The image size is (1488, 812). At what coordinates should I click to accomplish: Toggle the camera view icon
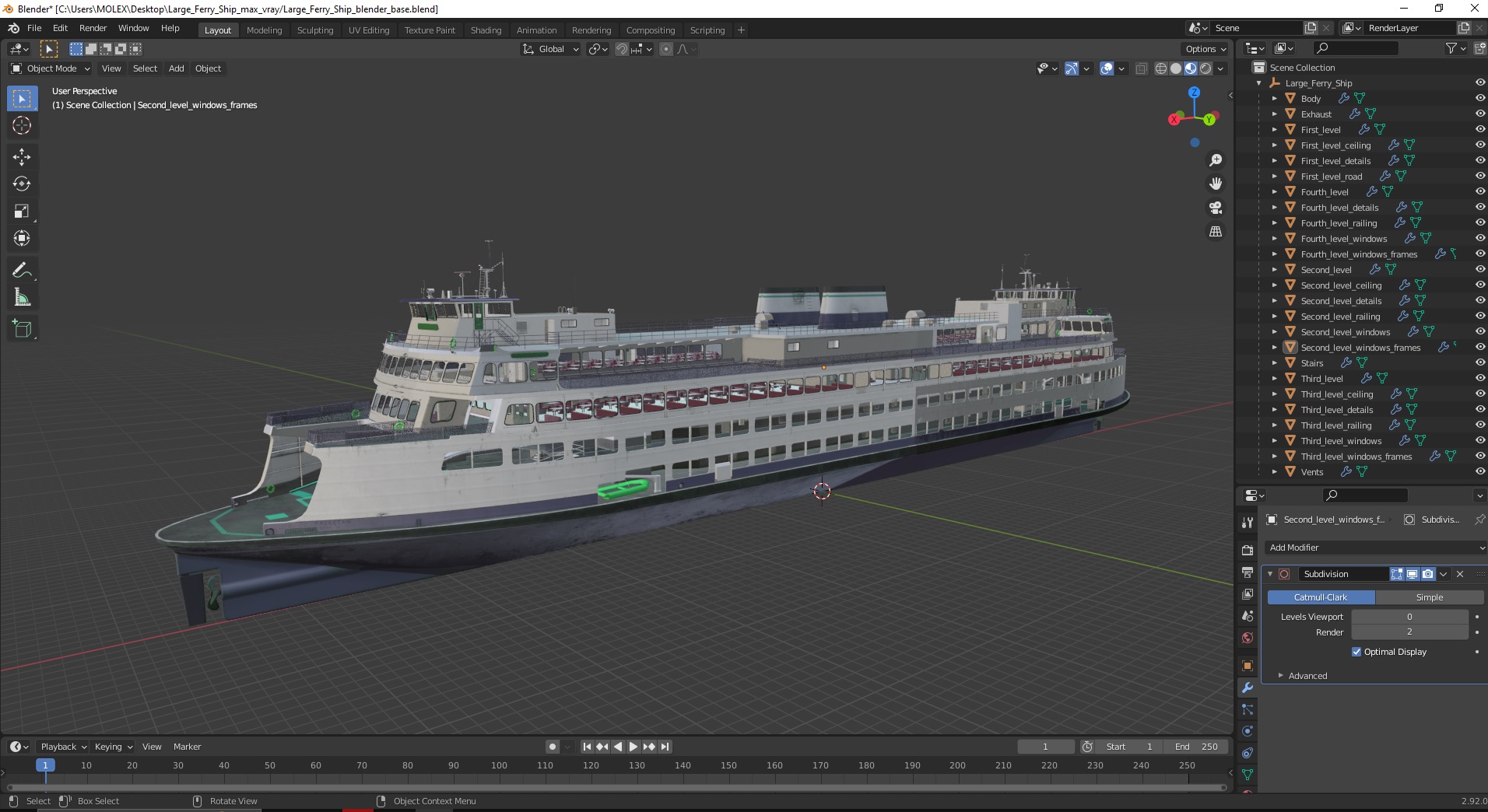tap(1215, 208)
